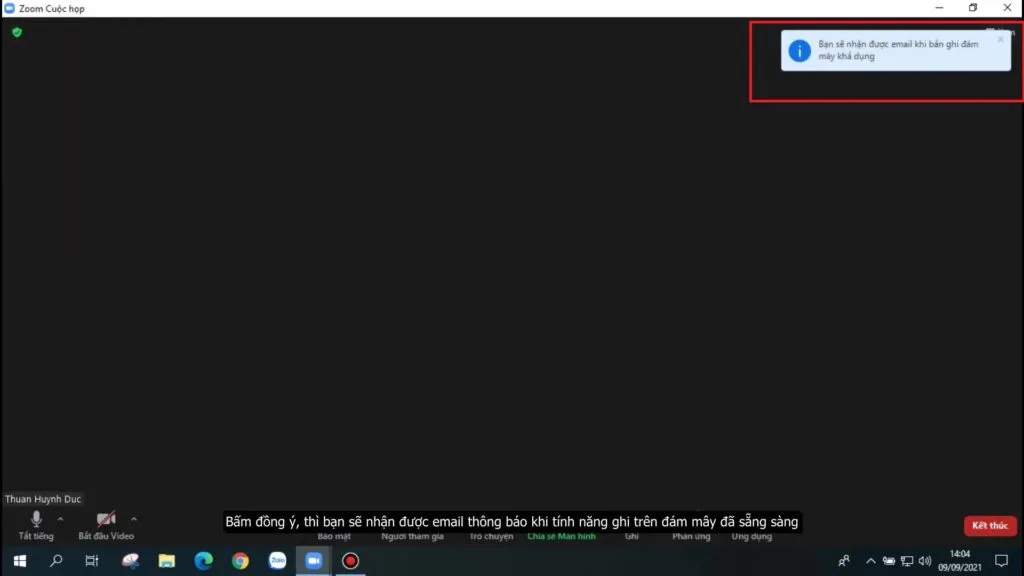Click the Thuan Huynh Duc name label
This screenshot has width=1024, height=576.
click(x=43, y=498)
